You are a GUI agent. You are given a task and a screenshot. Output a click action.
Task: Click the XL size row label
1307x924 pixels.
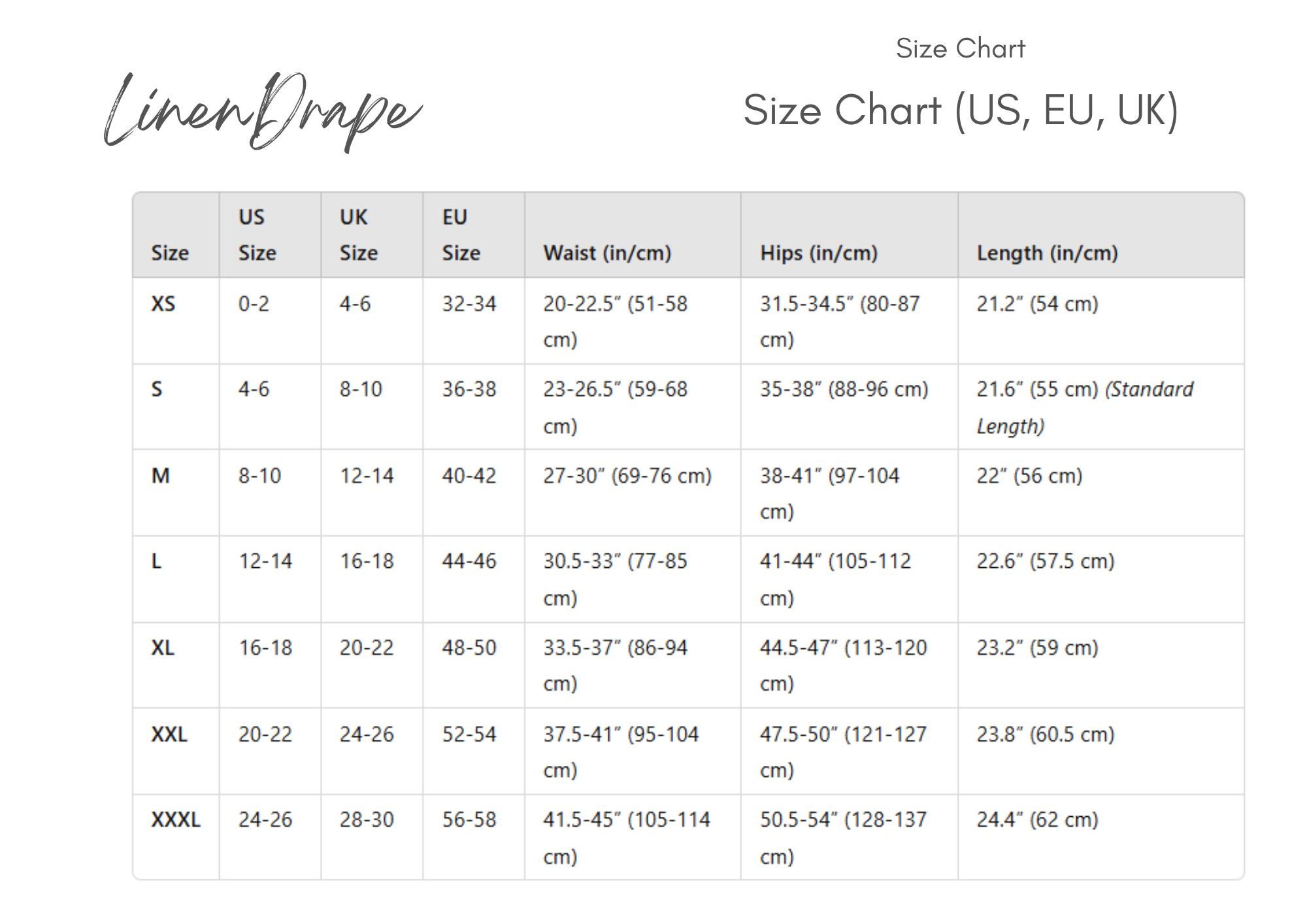163,648
